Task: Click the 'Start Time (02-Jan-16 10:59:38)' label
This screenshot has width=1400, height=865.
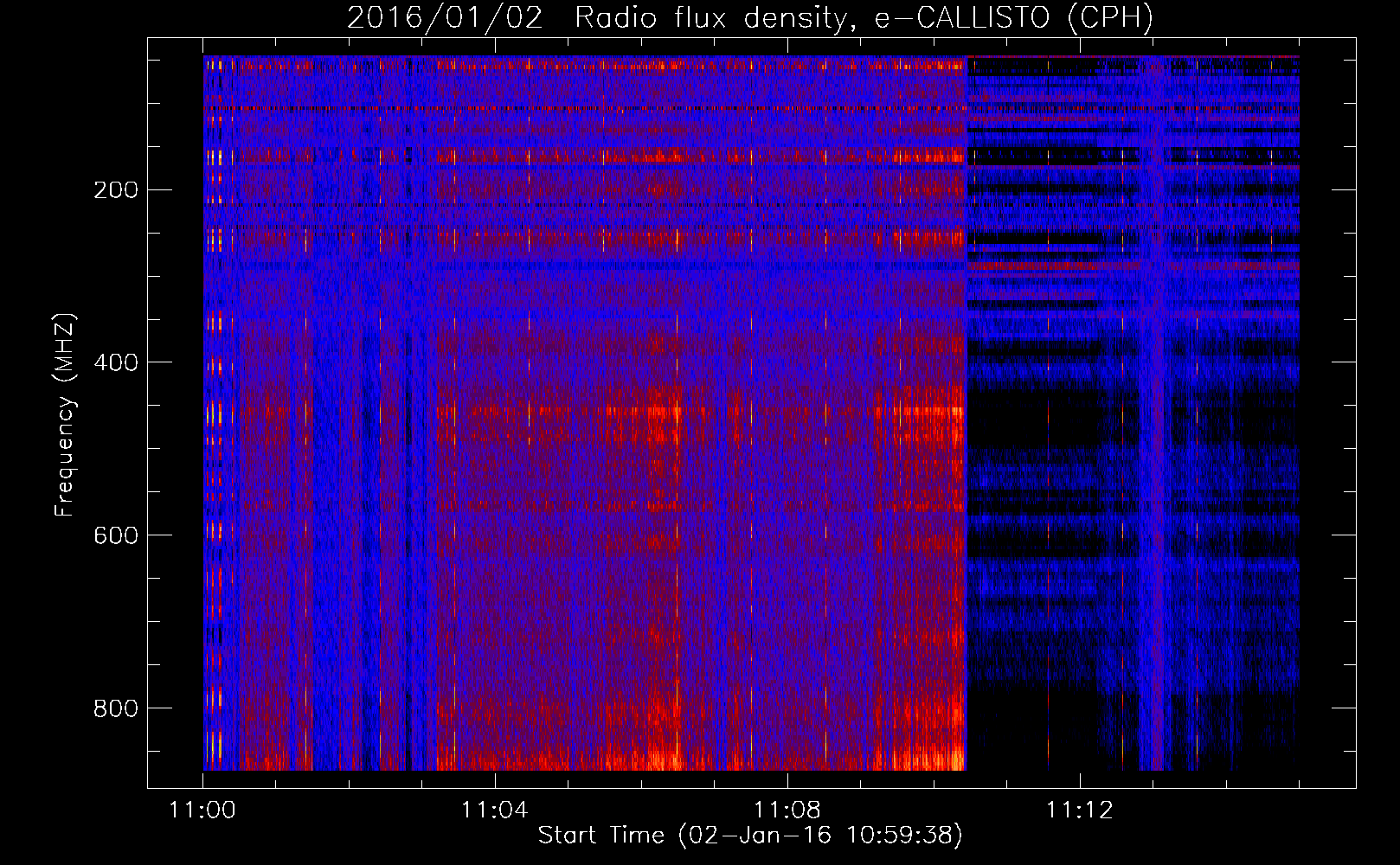Action: pos(750,836)
